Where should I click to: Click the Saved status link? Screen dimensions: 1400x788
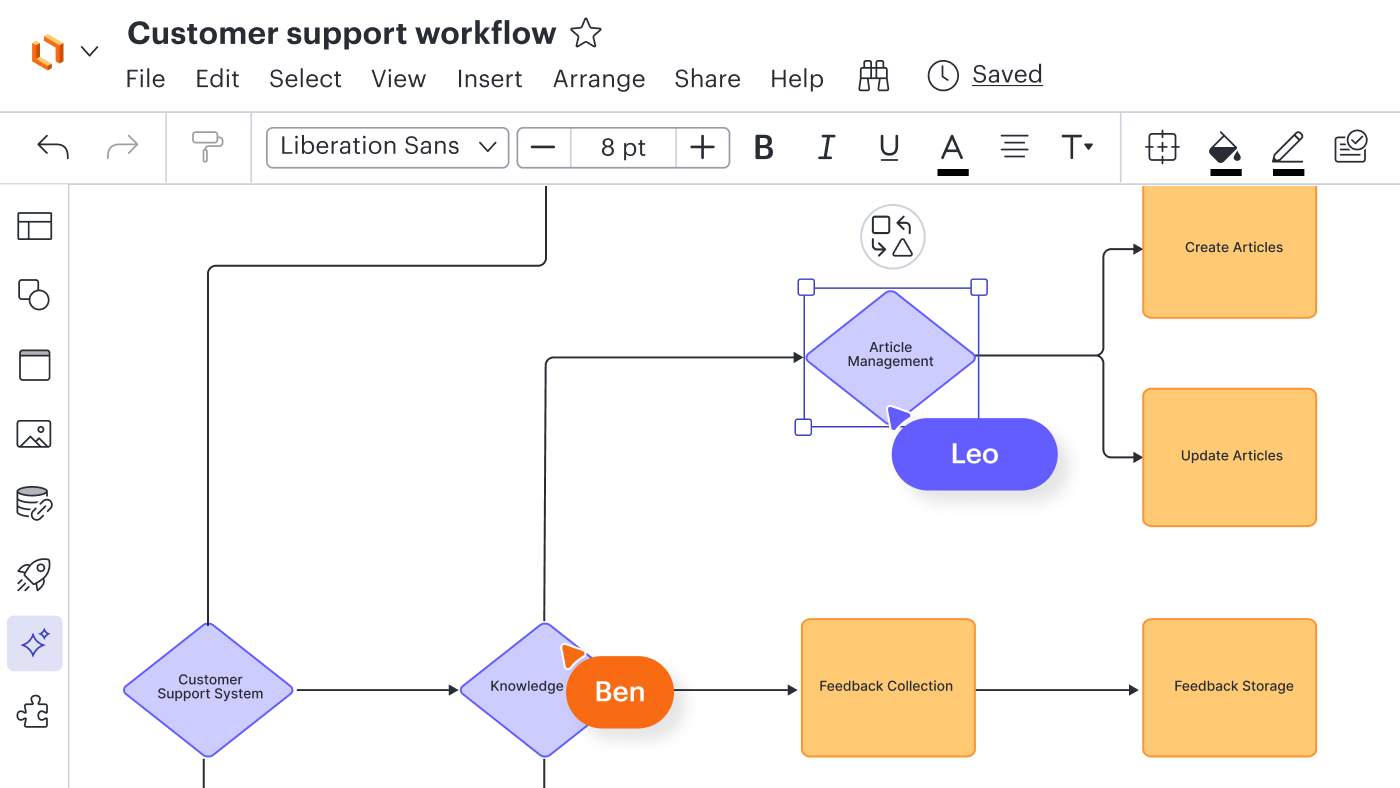[x=1006, y=75]
